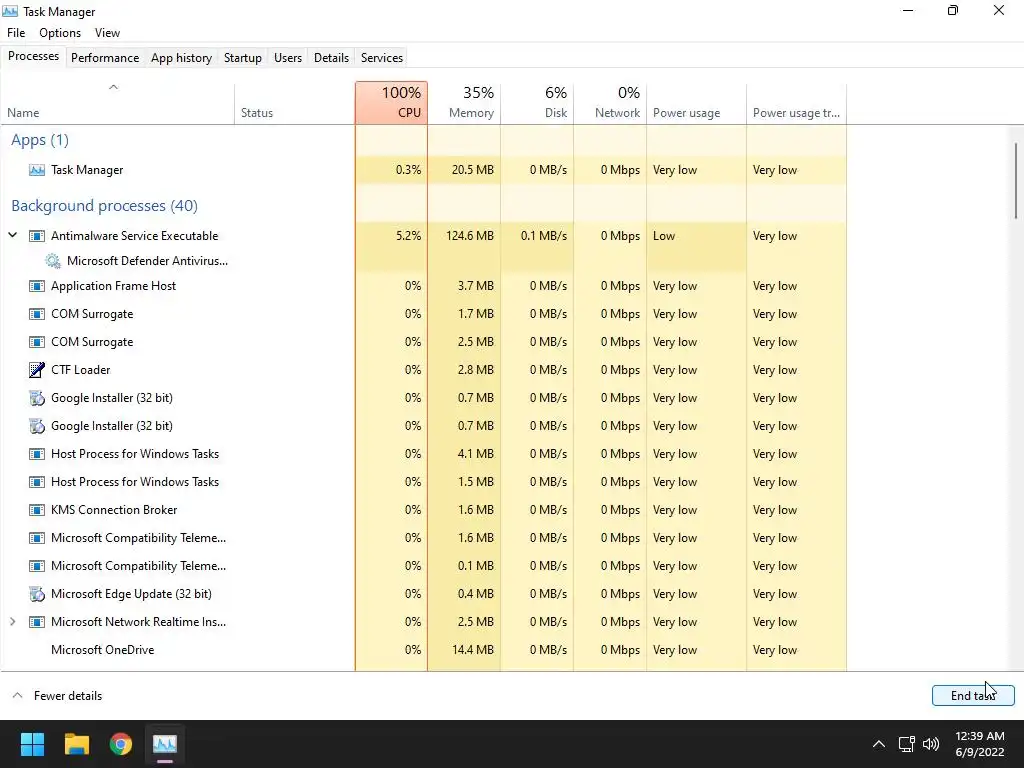
Task: Sort by the Status column header
Action: 295,103
